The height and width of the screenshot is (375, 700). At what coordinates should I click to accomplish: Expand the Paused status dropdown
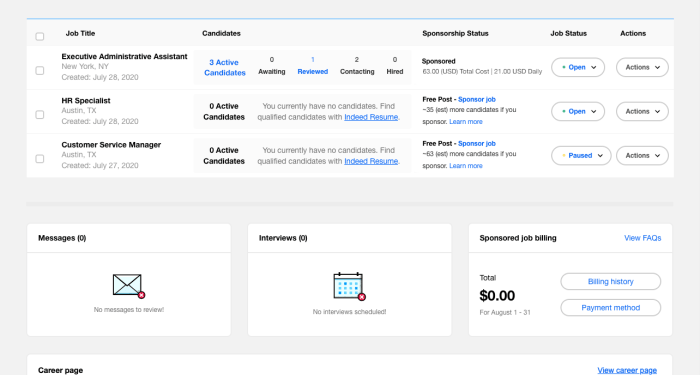coord(581,156)
